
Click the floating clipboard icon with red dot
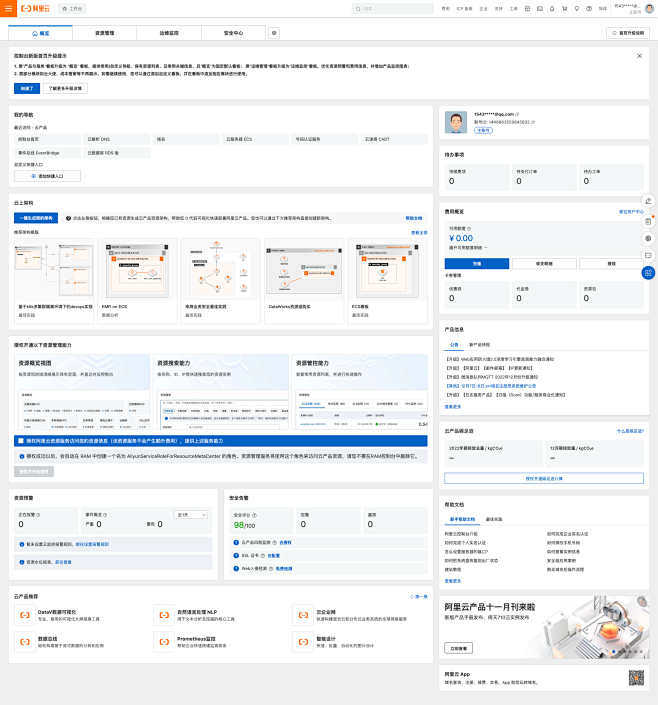(x=648, y=221)
